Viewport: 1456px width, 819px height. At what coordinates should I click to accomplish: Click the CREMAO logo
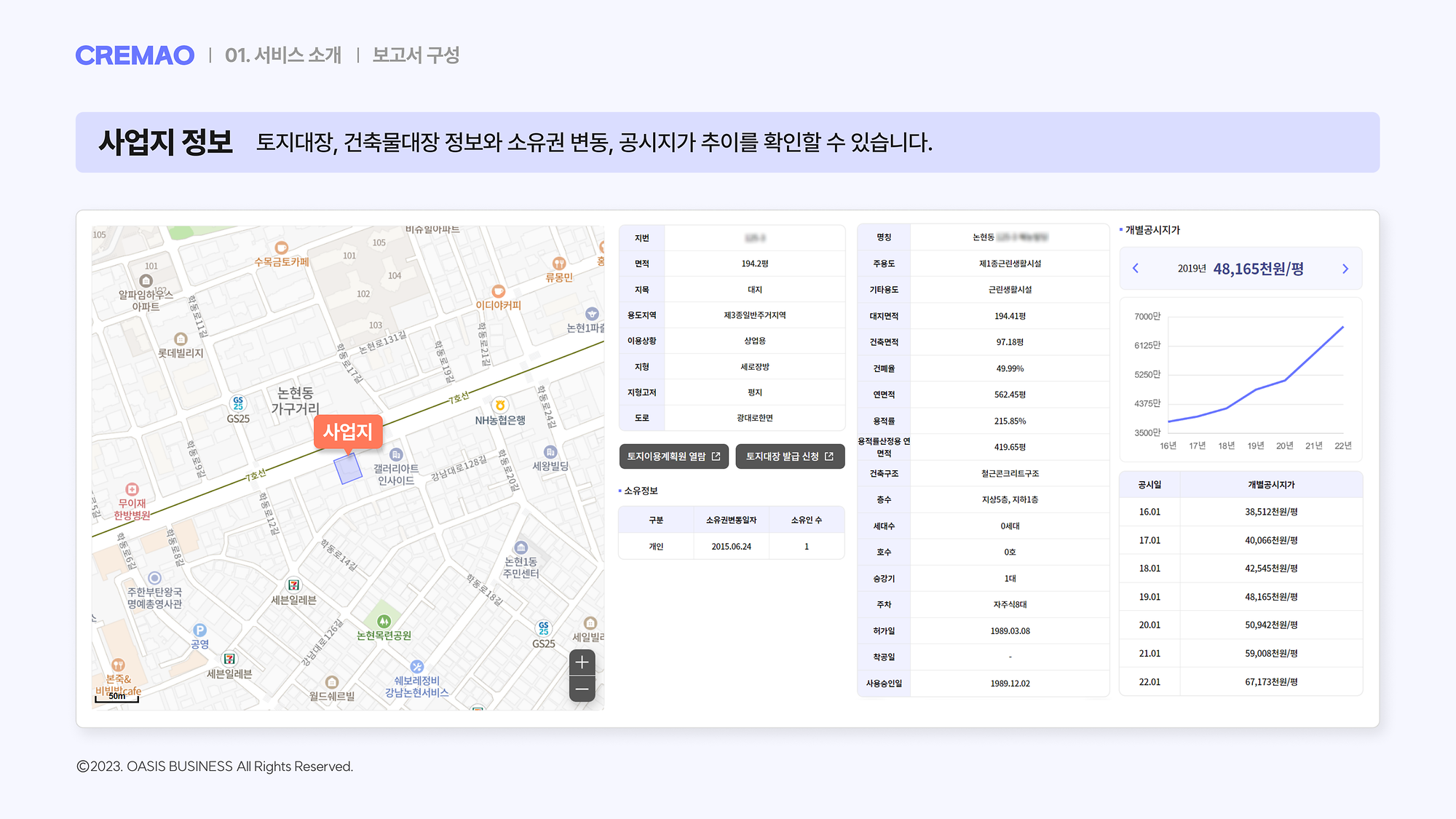pyautogui.click(x=135, y=55)
